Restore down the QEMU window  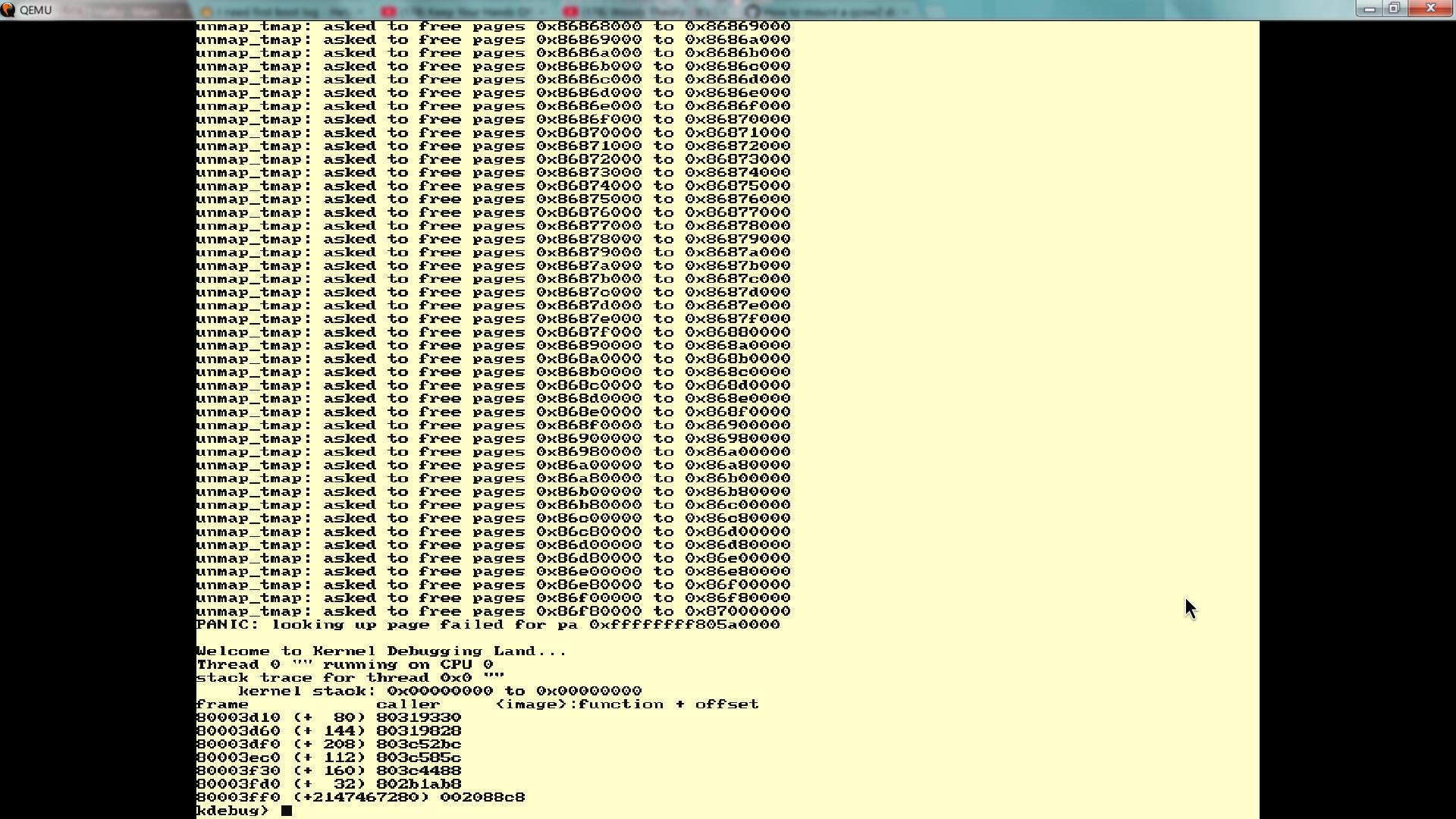[x=1394, y=8]
